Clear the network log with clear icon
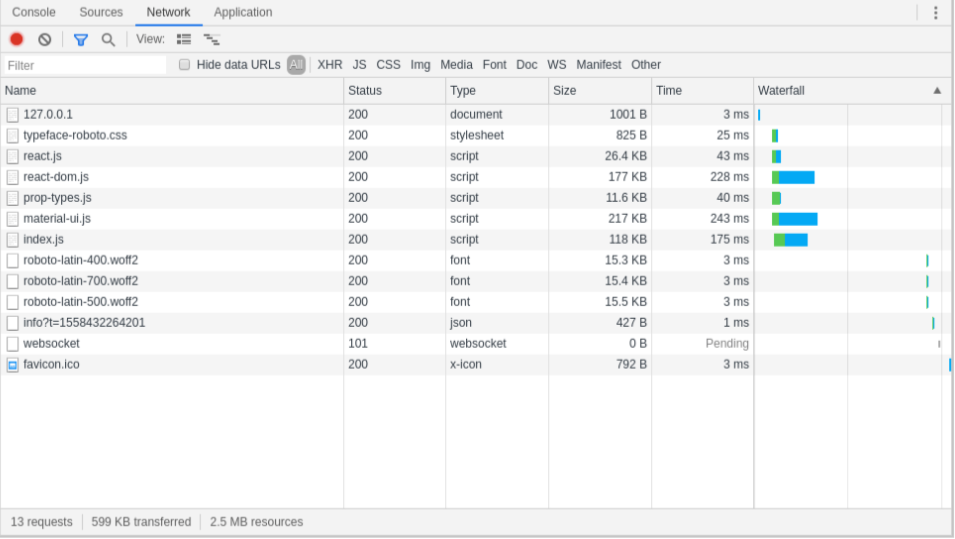The height and width of the screenshot is (539, 955). click(45, 39)
